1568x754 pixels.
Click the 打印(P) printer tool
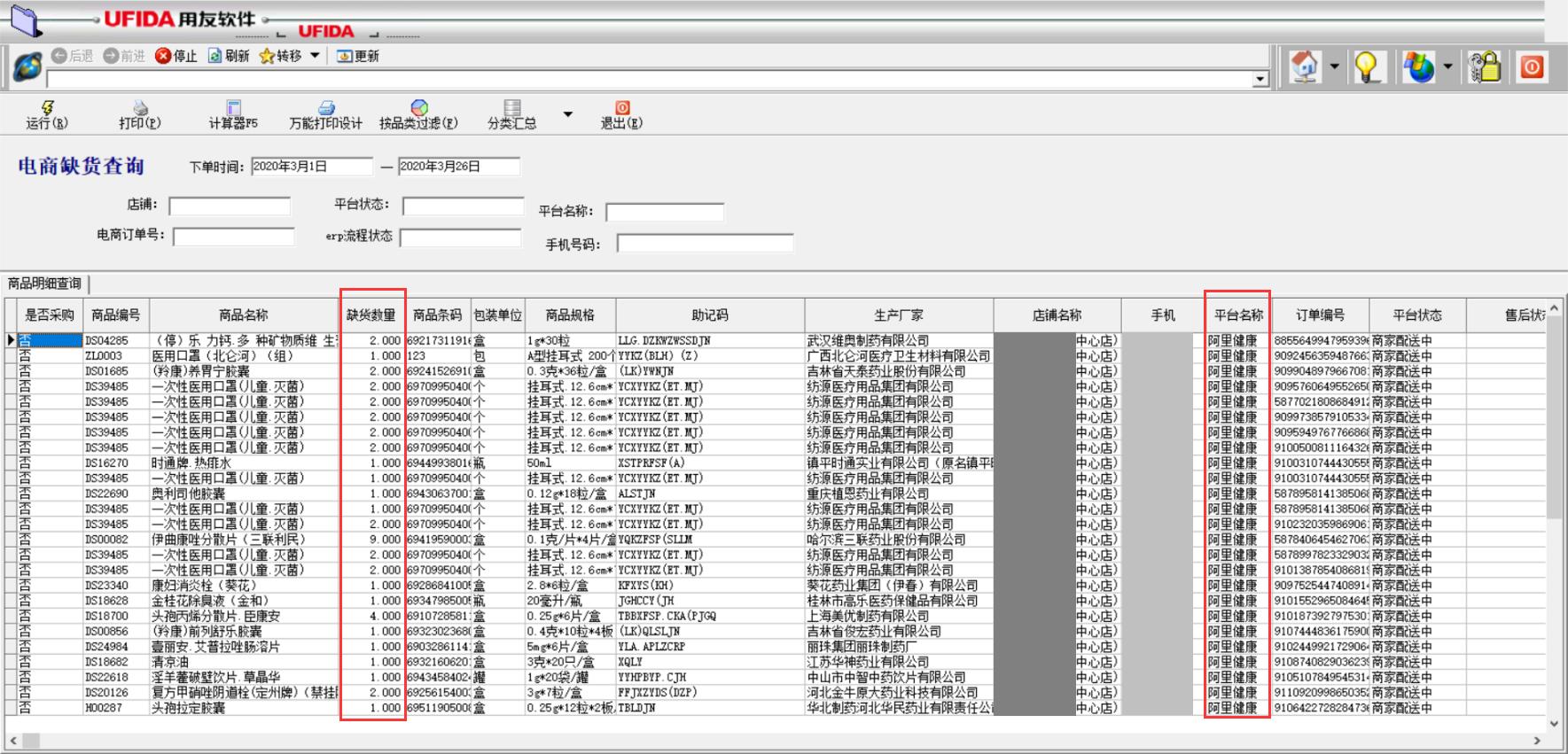(140, 115)
